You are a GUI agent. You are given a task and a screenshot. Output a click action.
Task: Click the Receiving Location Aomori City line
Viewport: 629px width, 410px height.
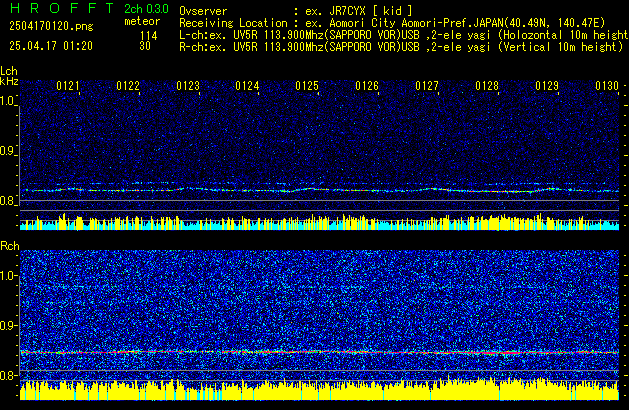pyautogui.click(x=392, y=23)
